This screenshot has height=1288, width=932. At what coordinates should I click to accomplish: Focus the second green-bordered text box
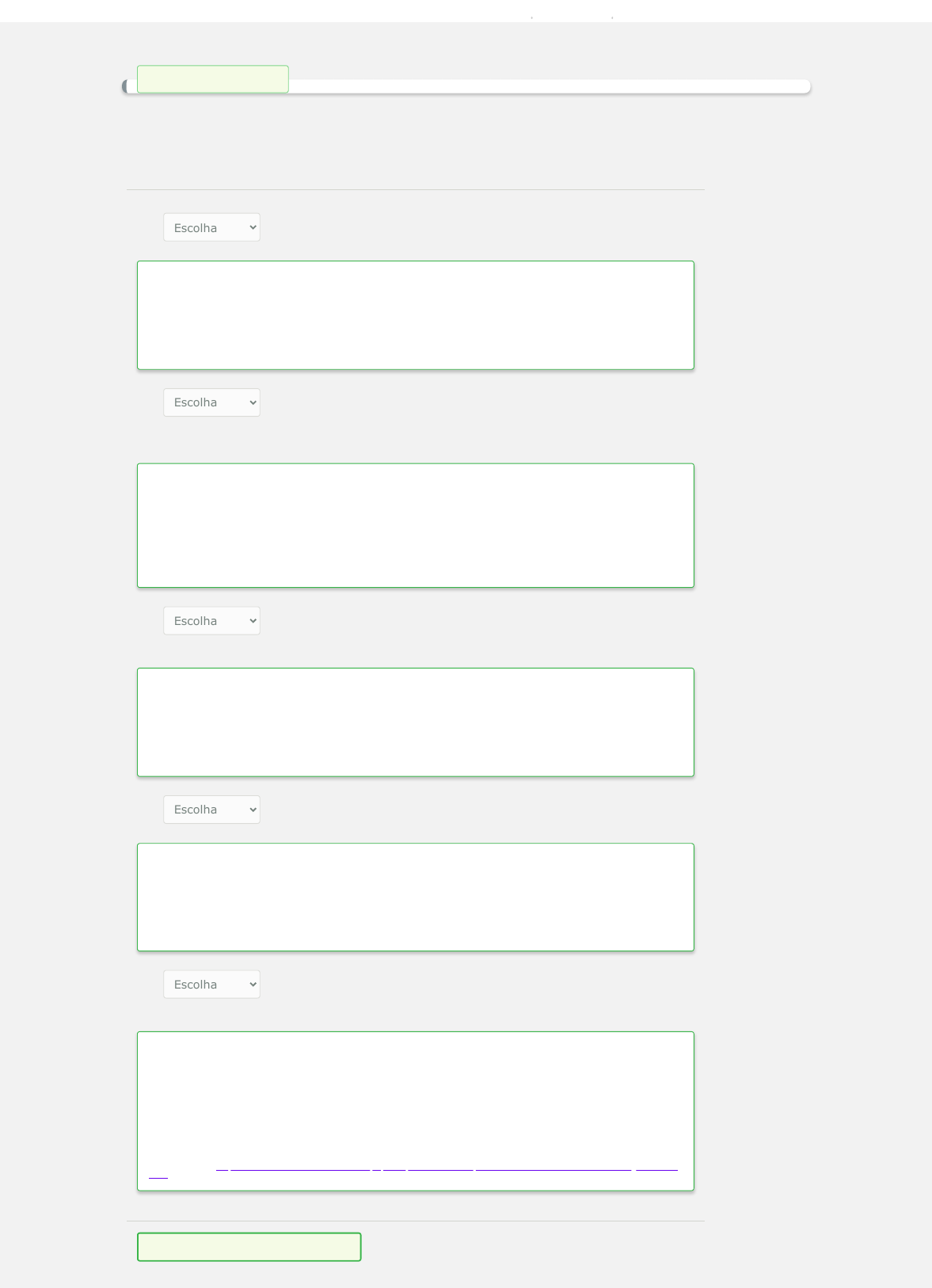click(416, 525)
